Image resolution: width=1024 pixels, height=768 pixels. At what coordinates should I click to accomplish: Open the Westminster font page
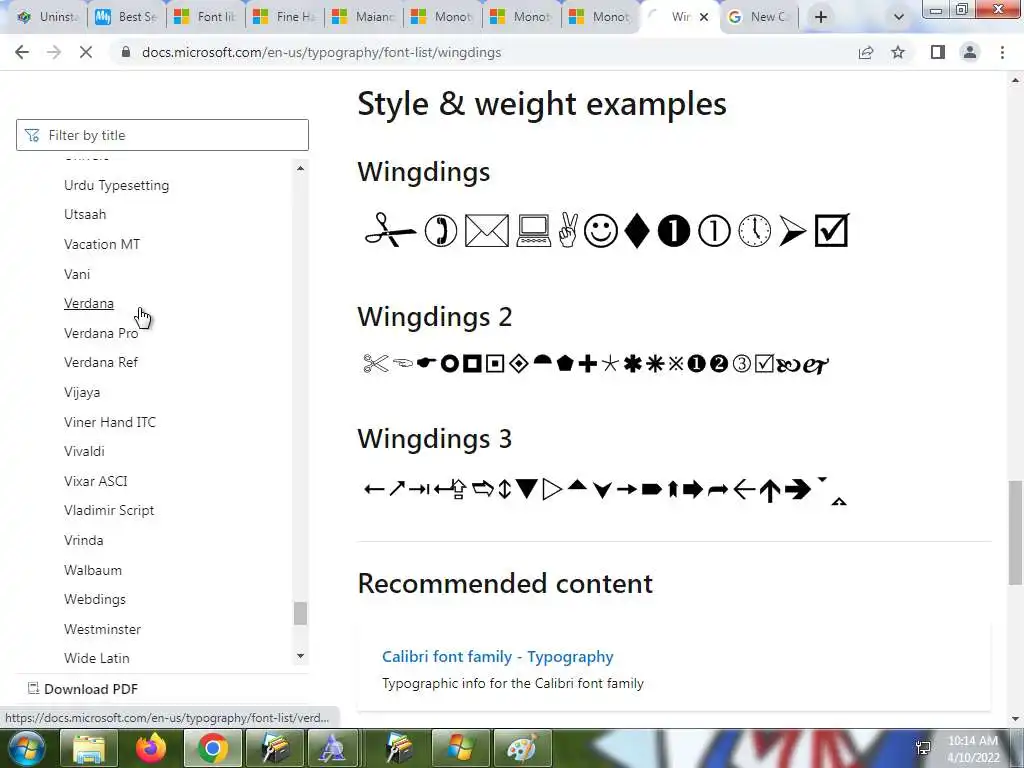[103, 630]
